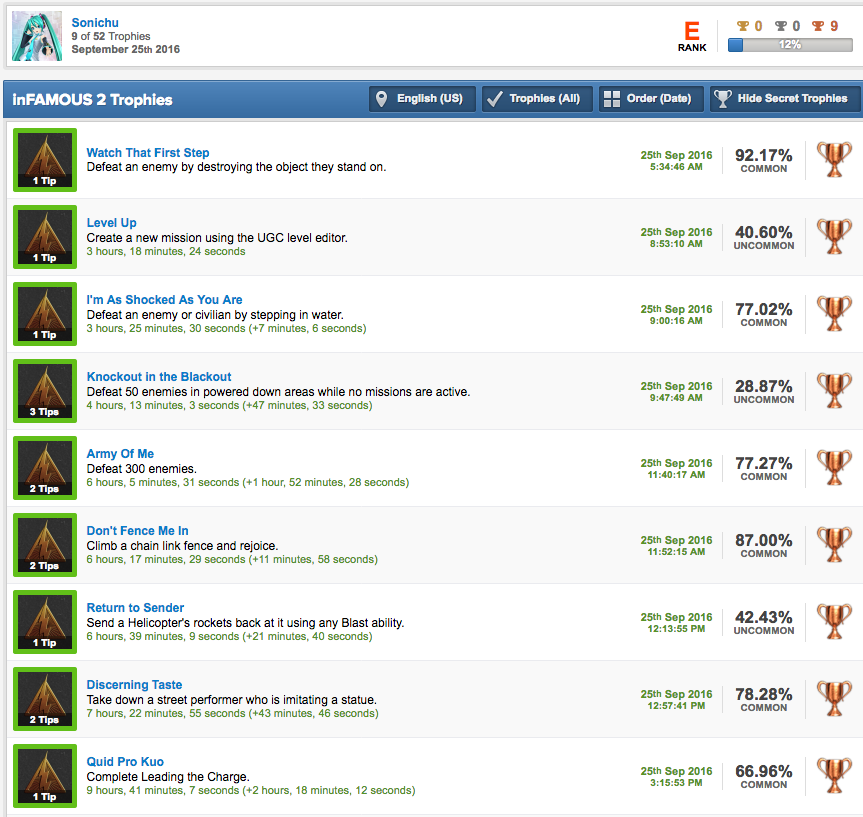Click the 77.02% COMMON rarity value
Viewport: 863px width, 817px height.
tap(763, 314)
